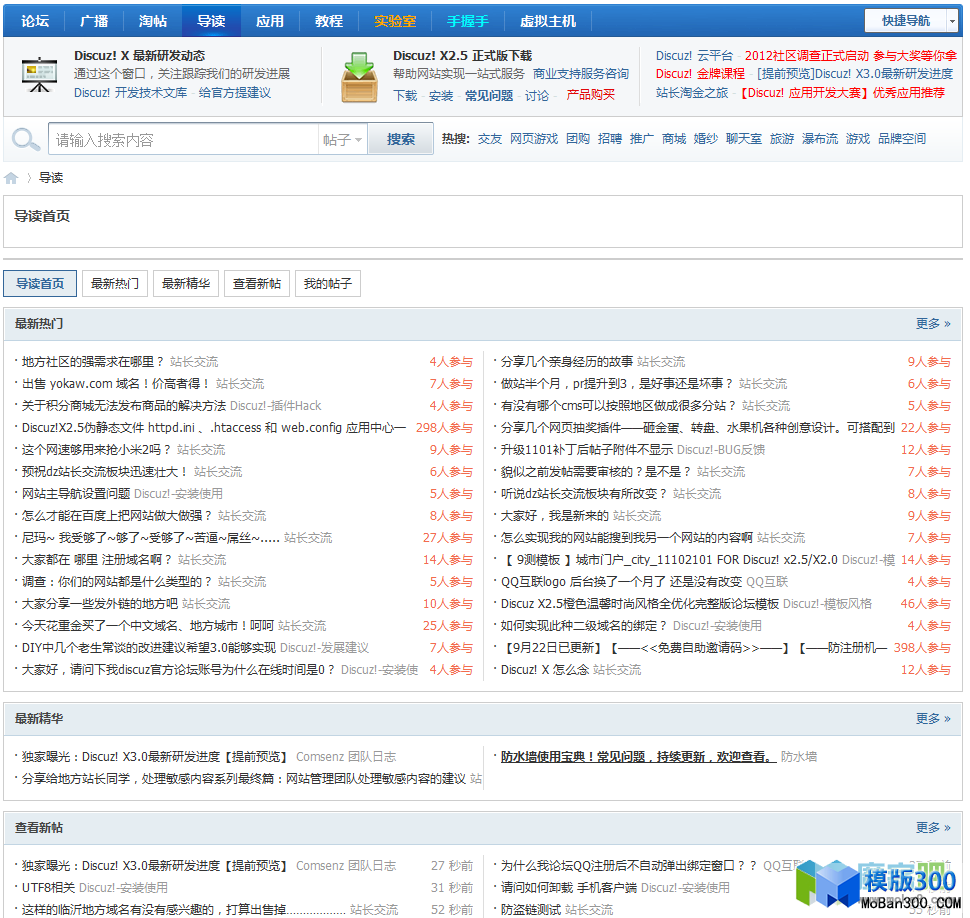Click Comsenz 团队日志 forum link in 最新精华
The image size is (970, 918).
click(346, 757)
